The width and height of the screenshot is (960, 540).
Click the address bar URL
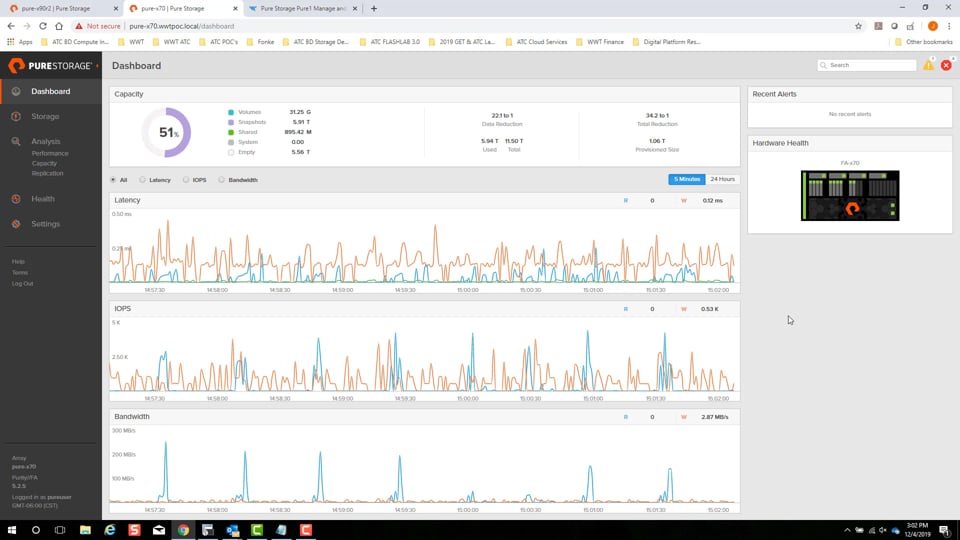(182, 26)
